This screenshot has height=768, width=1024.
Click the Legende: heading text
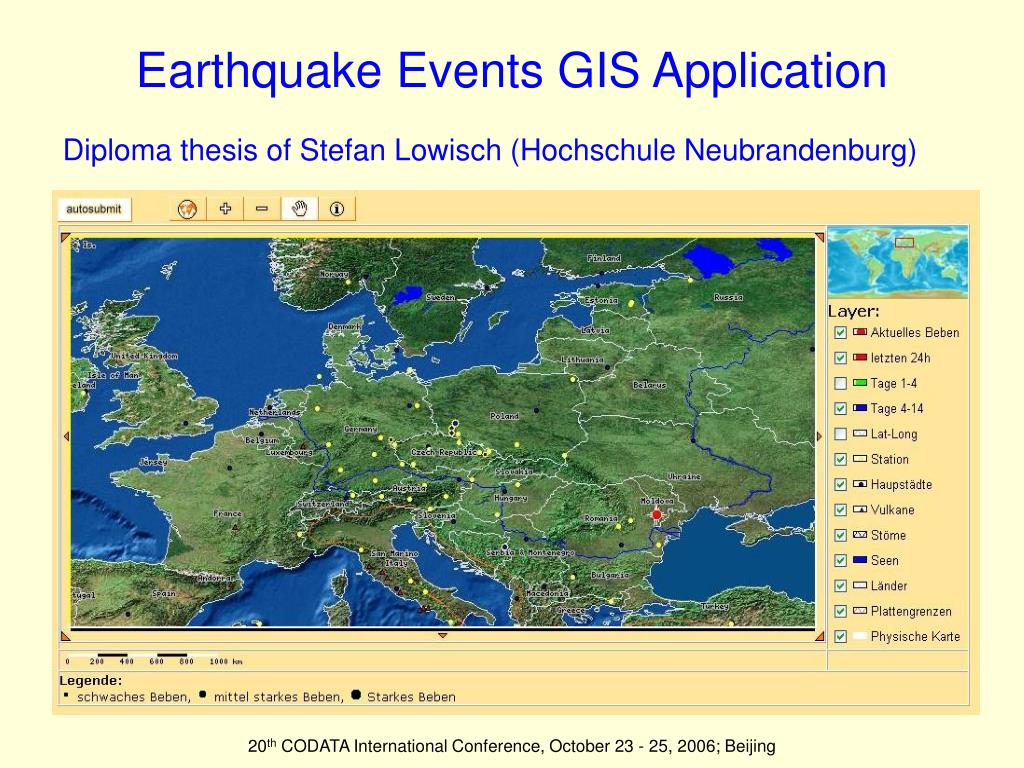coord(91,680)
